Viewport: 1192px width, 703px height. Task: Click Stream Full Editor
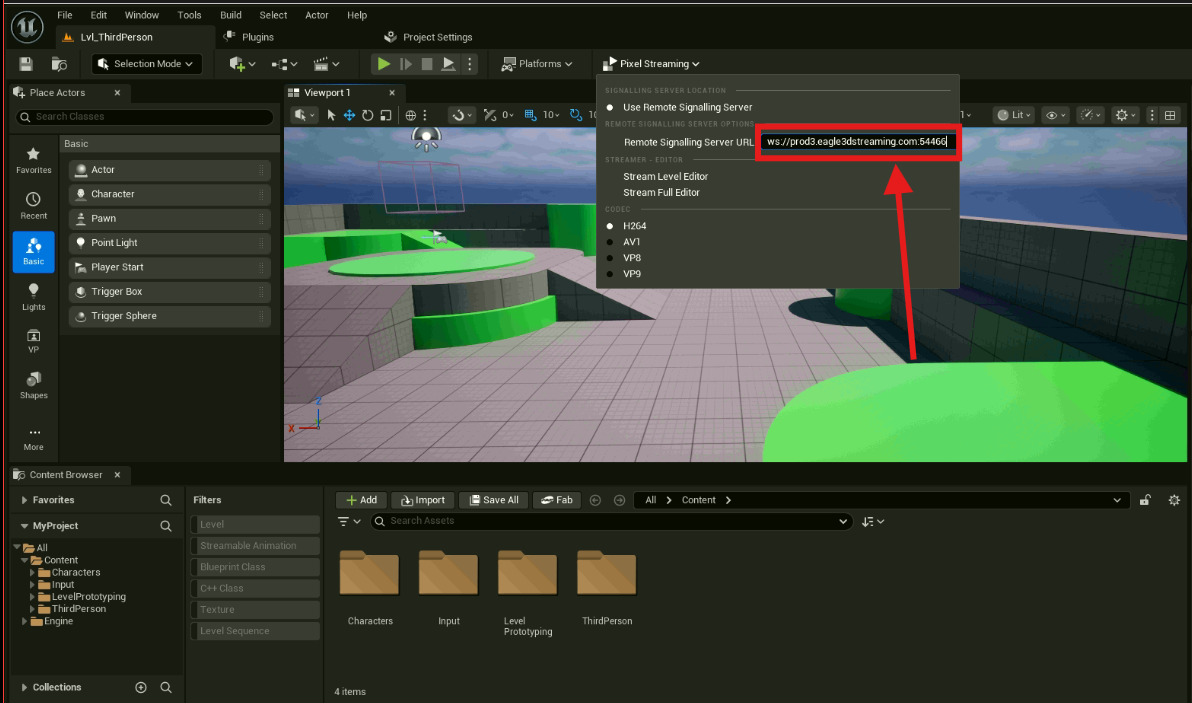point(661,192)
